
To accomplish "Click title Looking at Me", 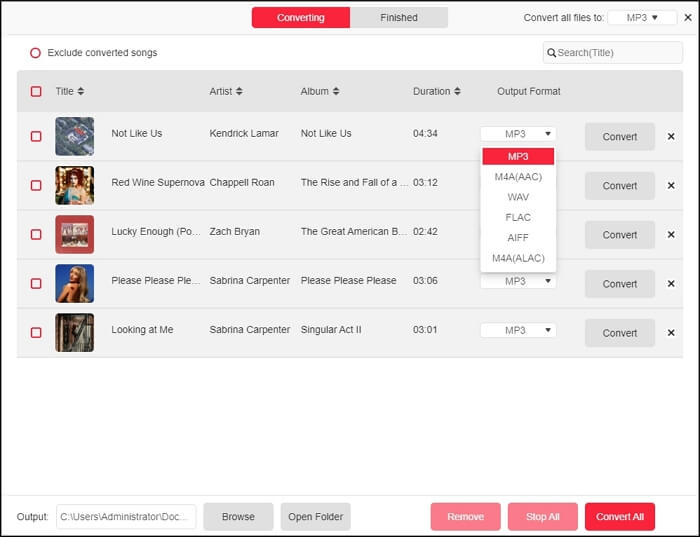I will coord(142,330).
